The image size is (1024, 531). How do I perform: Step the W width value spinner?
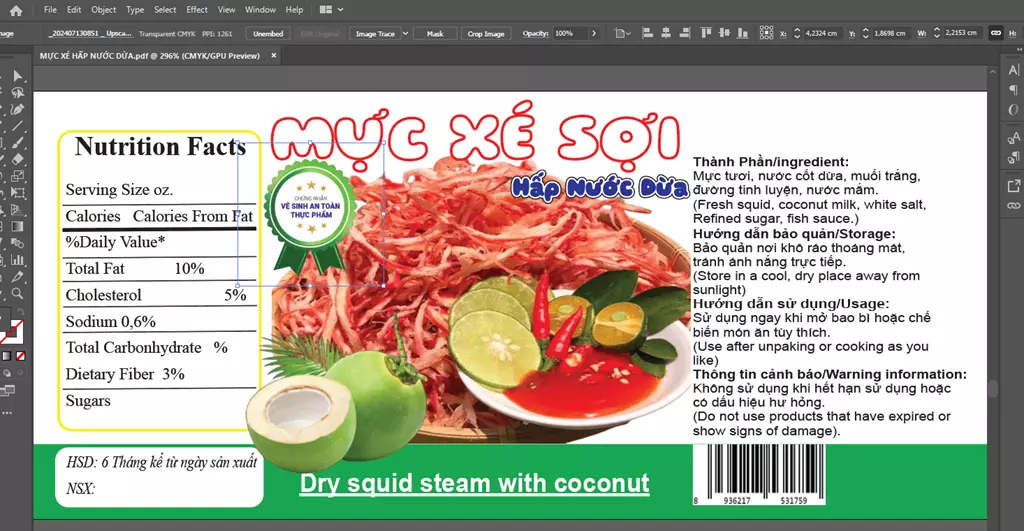coord(937,33)
